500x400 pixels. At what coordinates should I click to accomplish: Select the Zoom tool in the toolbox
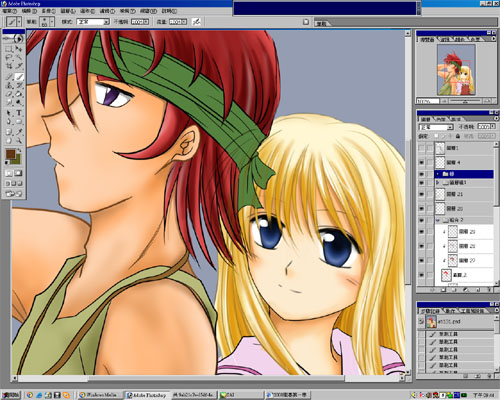coord(18,141)
